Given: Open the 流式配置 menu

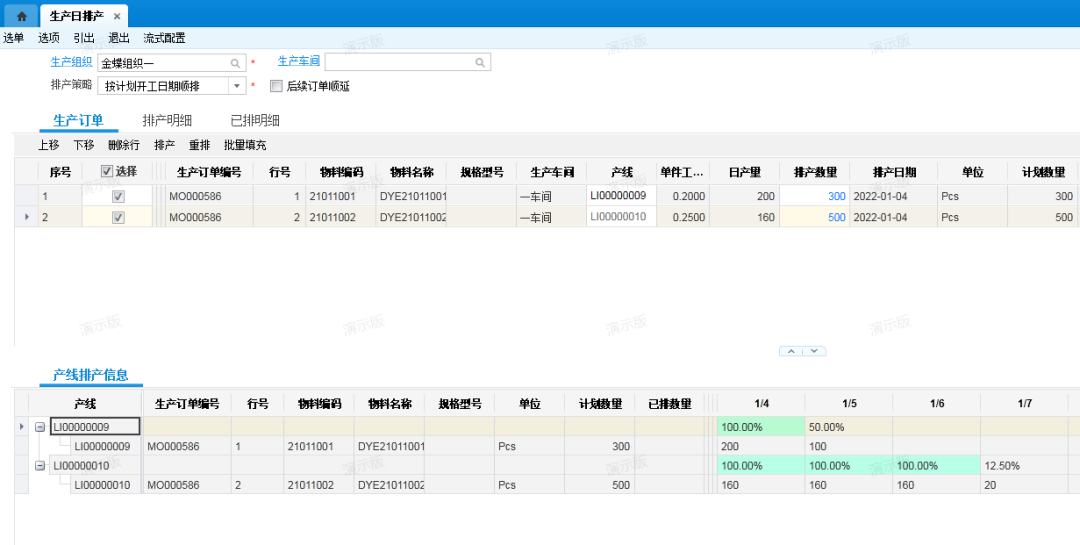Looking at the screenshot, I should (164, 38).
